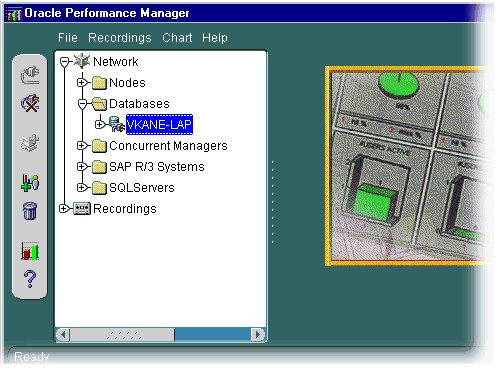Select the SQLServers tree label
Screen dimensions: 498x375
click(142, 188)
